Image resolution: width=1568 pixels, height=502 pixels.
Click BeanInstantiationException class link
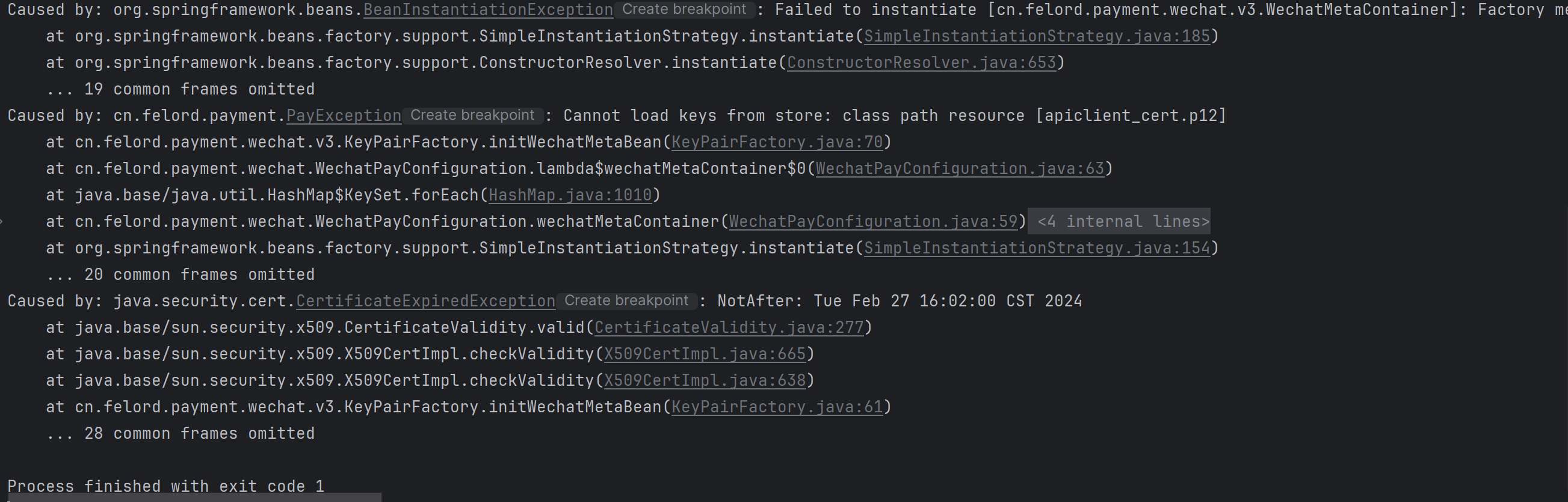487,10
